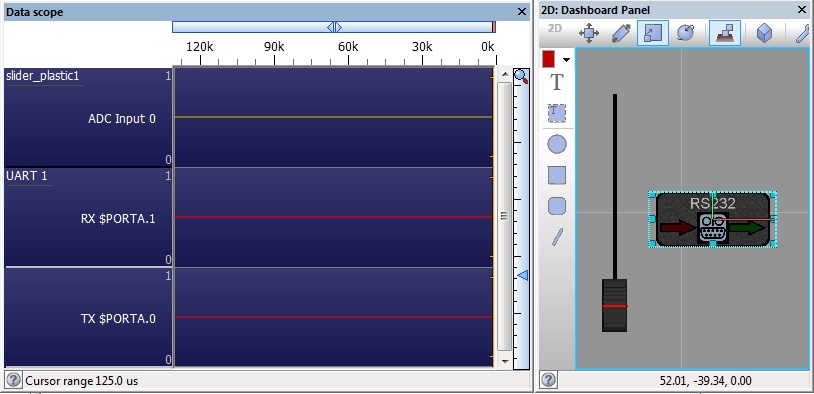Toggle the selected zoom-to-fit view button
Image resolution: width=814 pixels, height=394 pixels.
(x=653, y=33)
